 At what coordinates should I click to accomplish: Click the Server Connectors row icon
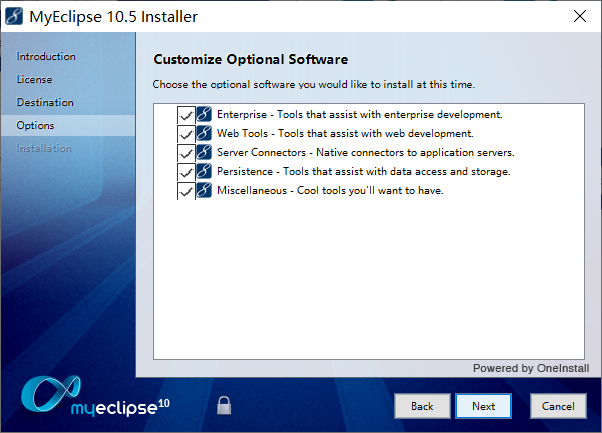point(204,152)
